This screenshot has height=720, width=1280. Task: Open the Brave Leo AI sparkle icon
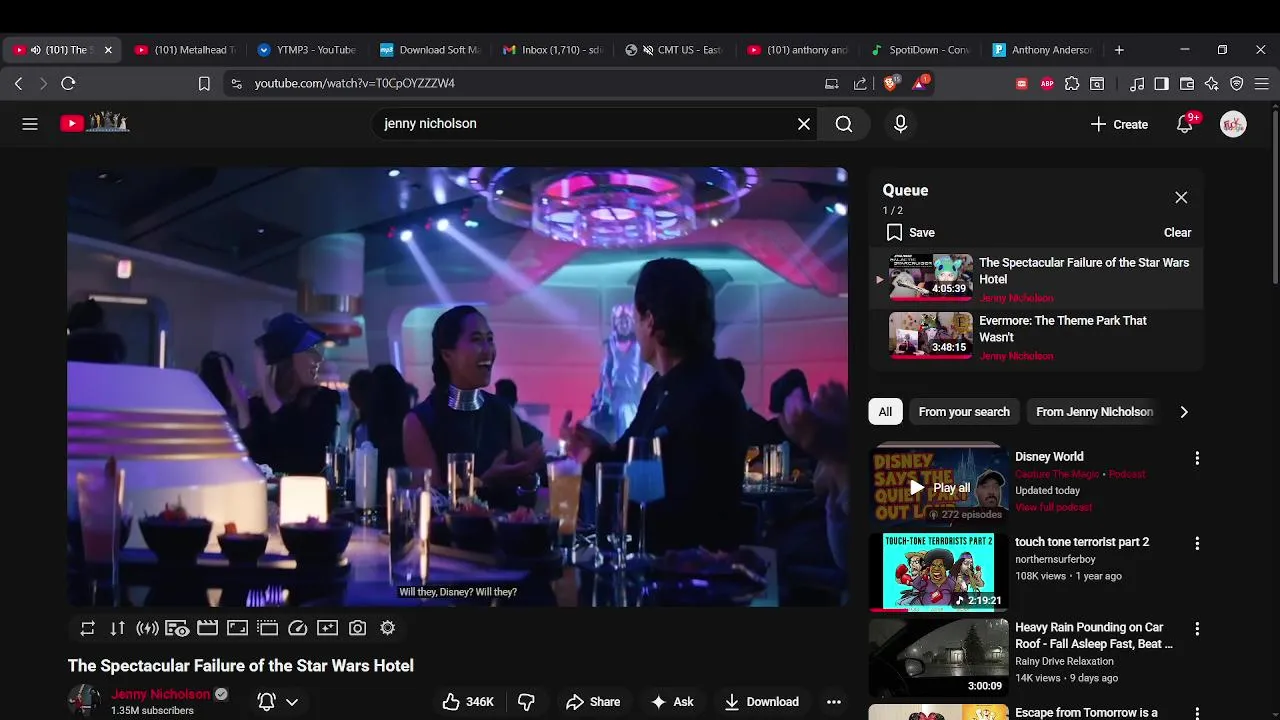[1212, 84]
